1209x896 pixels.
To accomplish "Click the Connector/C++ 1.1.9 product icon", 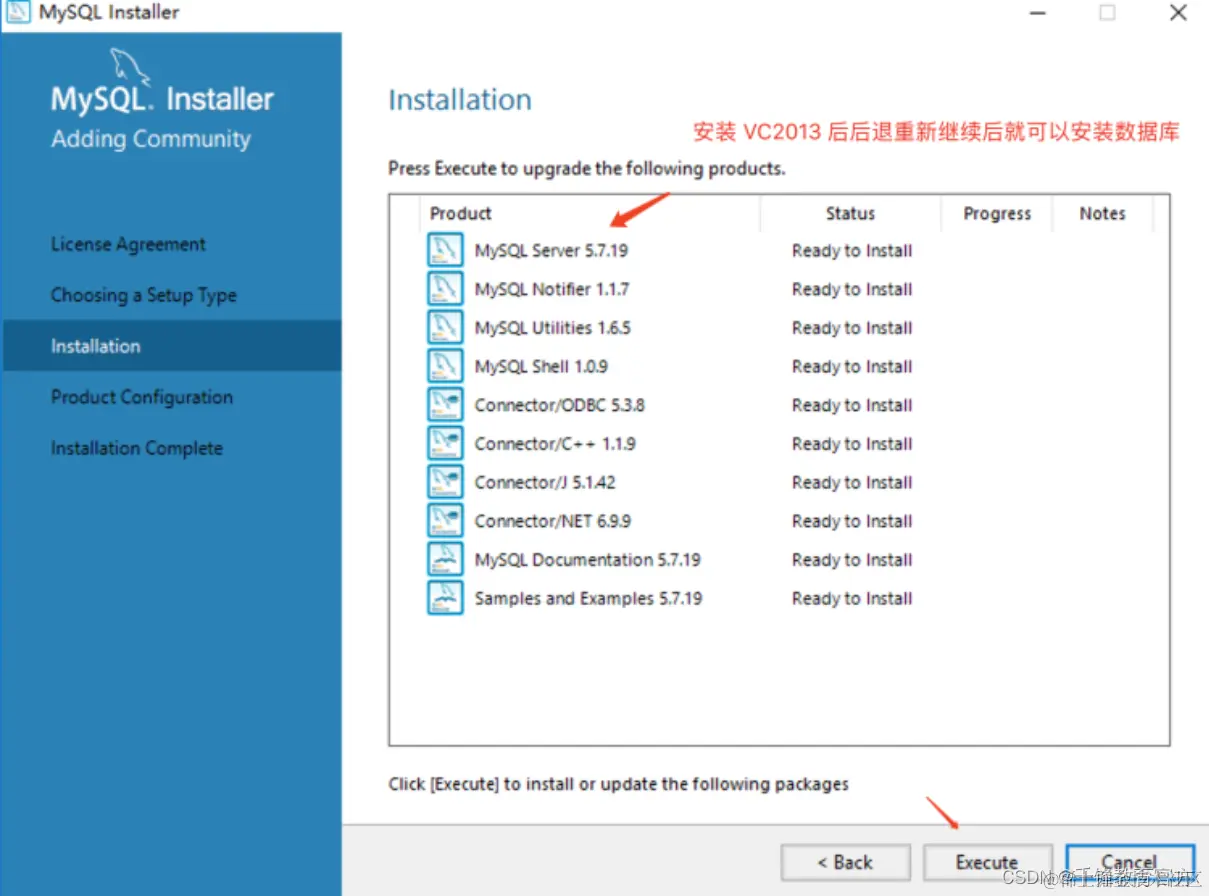I will pos(445,443).
